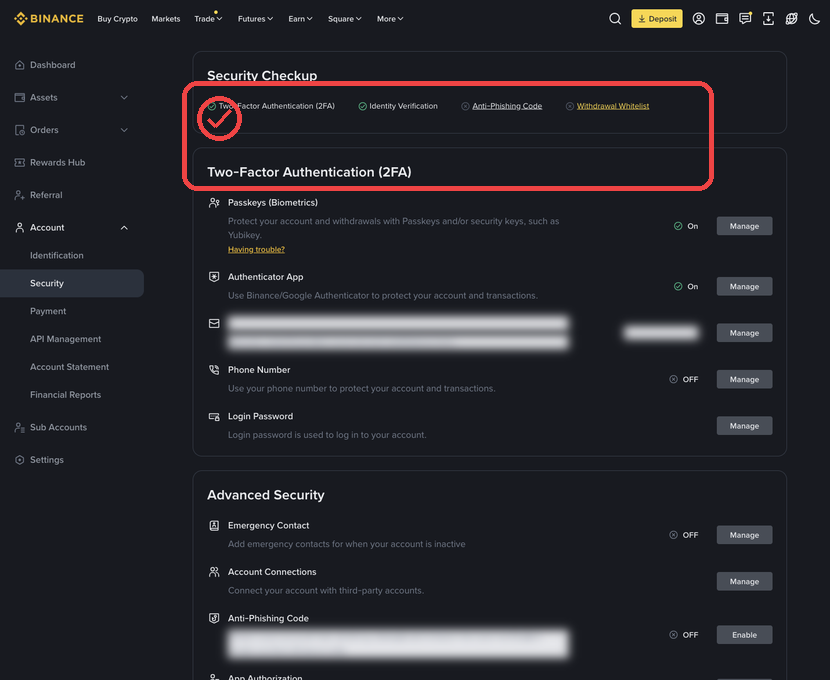Enable the Anti-Phishing Code

click(744, 635)
